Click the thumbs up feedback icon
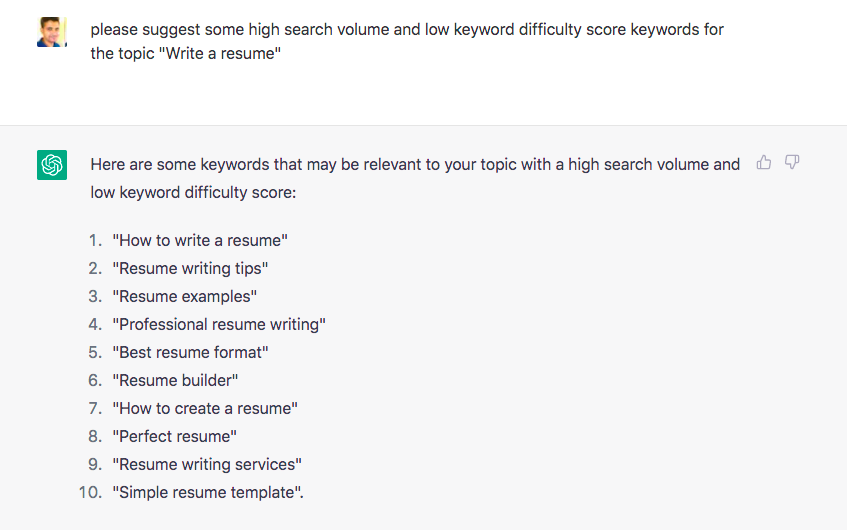This screenshot has width=847, height=530. [x=764, y=163]
